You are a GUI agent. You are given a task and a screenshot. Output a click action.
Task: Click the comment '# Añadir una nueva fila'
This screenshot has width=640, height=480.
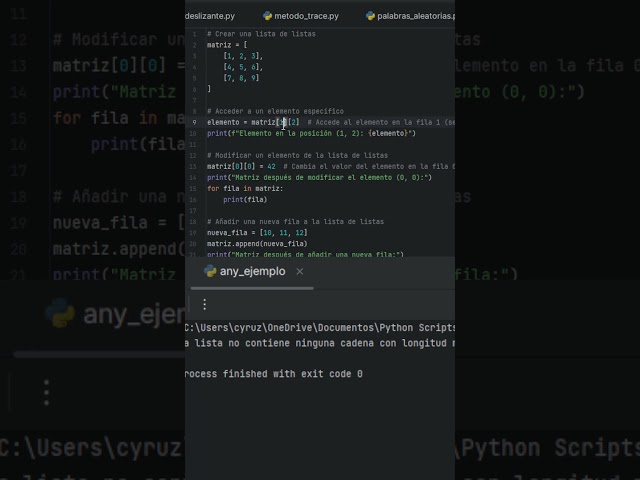pyautogui.click(x=296, y=221)
